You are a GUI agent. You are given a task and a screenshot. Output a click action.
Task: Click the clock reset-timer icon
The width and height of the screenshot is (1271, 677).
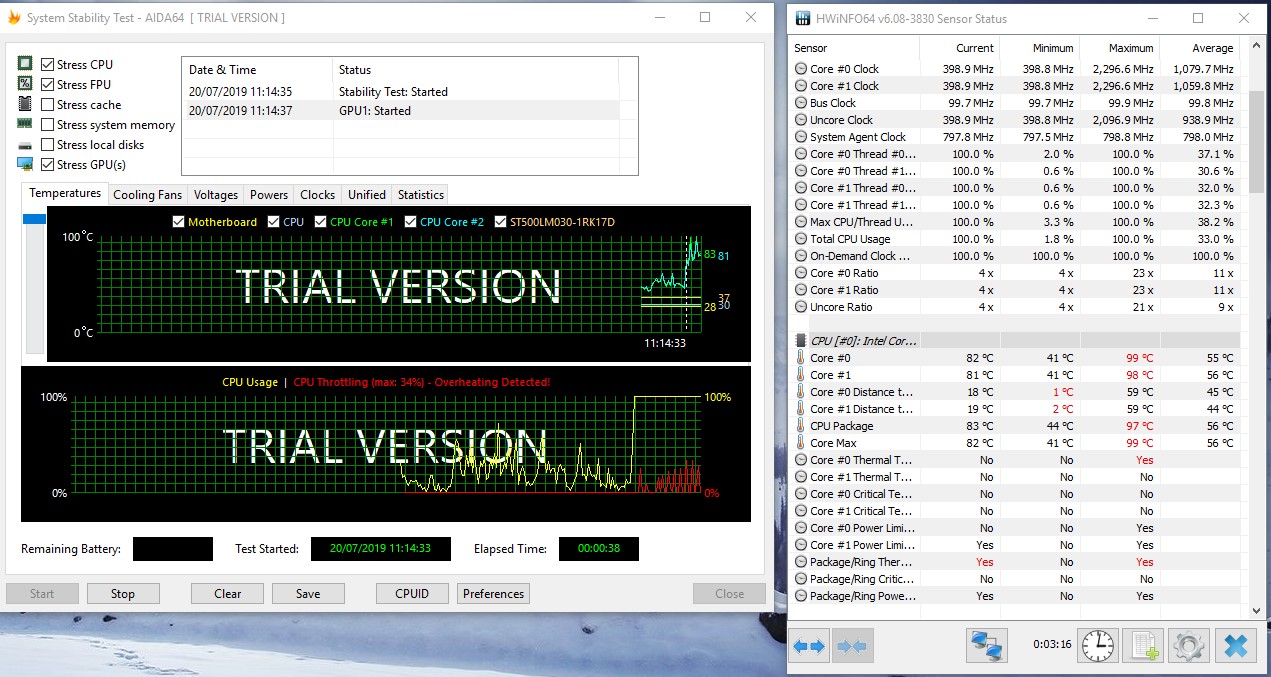[x=1099, y=646]
